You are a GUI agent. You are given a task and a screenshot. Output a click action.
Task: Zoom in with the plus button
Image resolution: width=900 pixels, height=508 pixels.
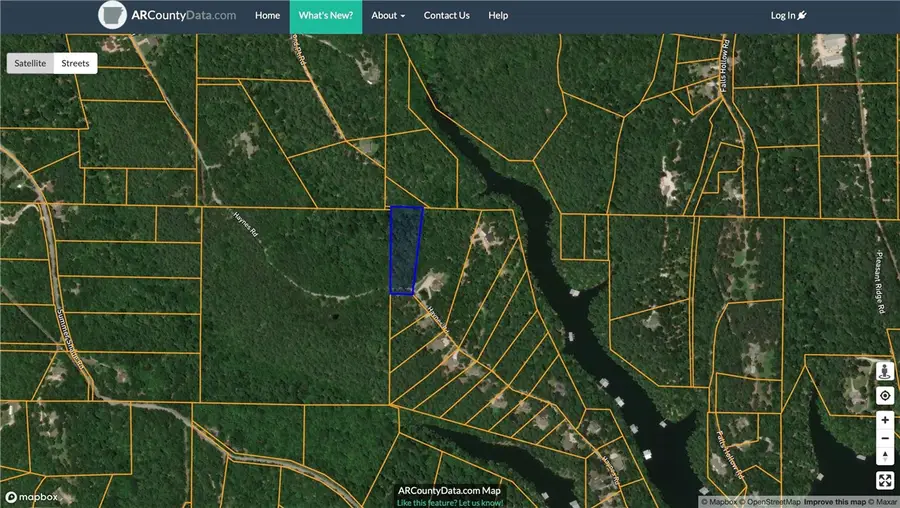885,421
